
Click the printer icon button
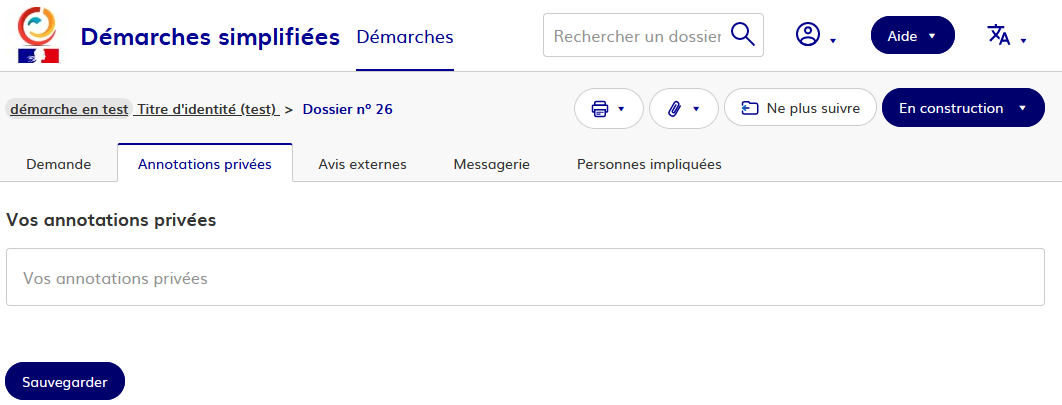pyautogui.click(x=600, y=108)
